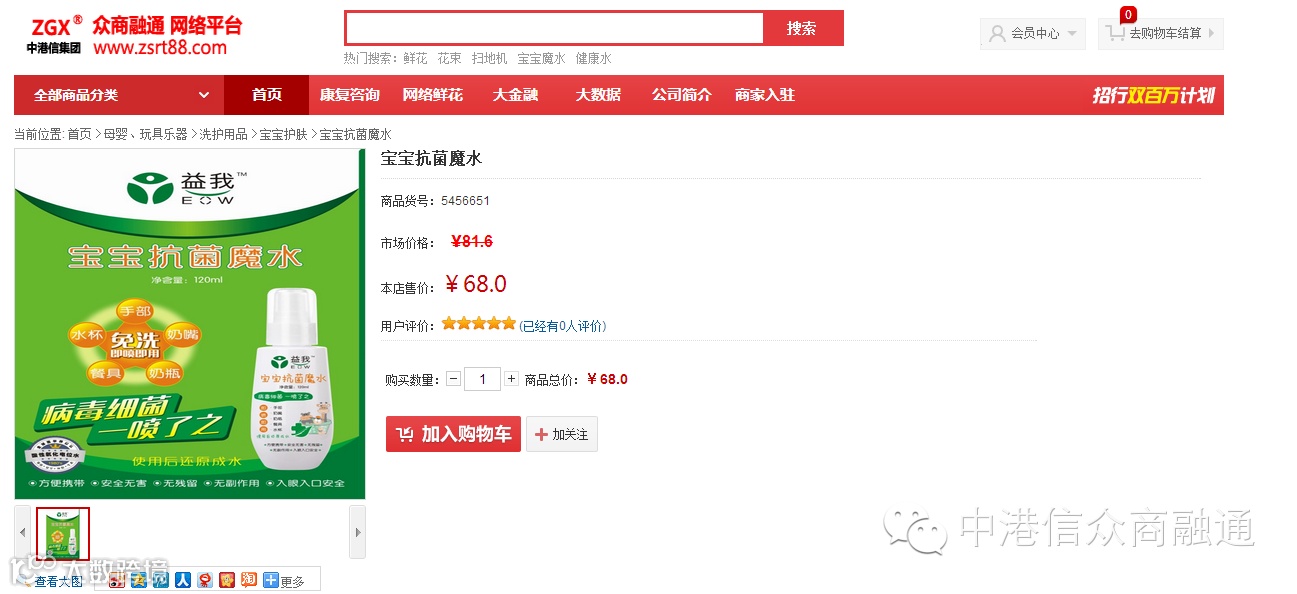Click hot search term 宝宝魔水
This screenshot has width=1297, height=594.
click(x=541, y=59)
